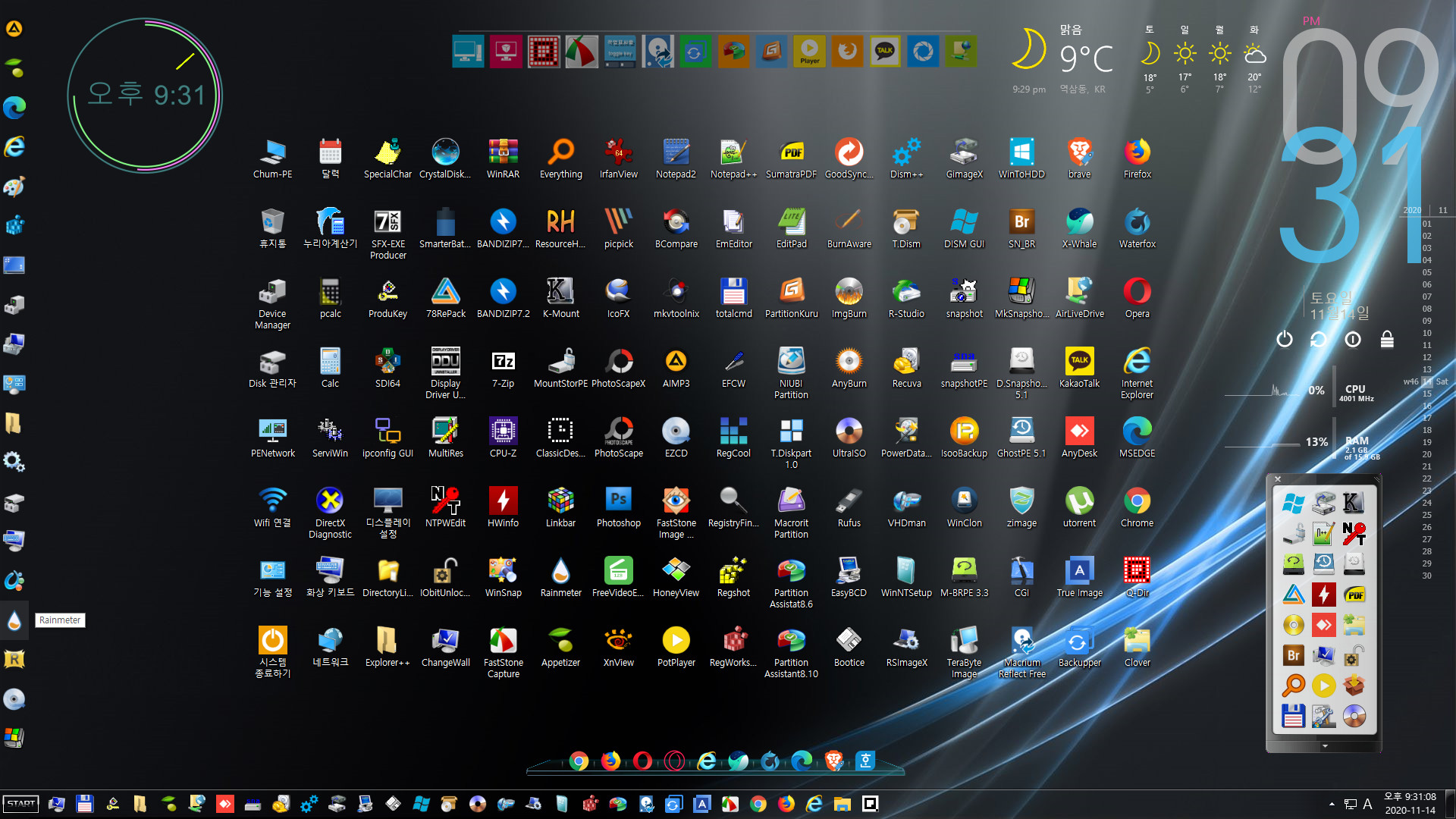
Task: Click the power button in the Rainmeter widget
Action: (1284, 339)
